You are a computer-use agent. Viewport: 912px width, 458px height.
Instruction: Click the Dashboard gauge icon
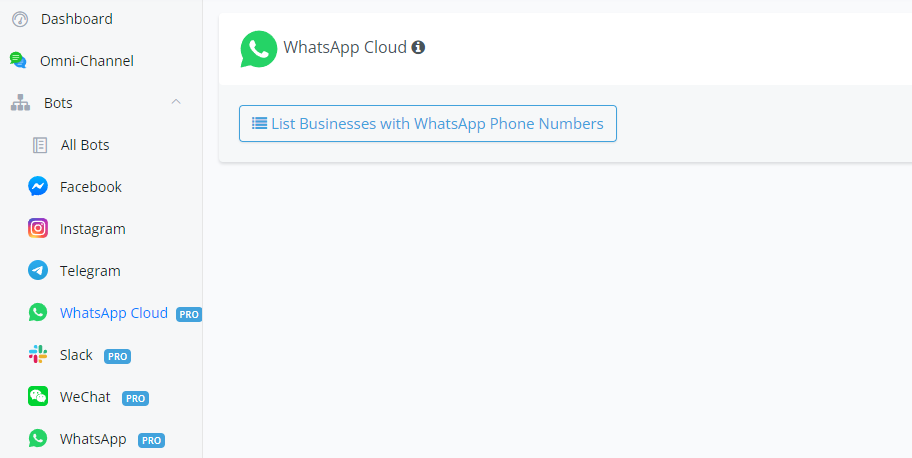20,19
